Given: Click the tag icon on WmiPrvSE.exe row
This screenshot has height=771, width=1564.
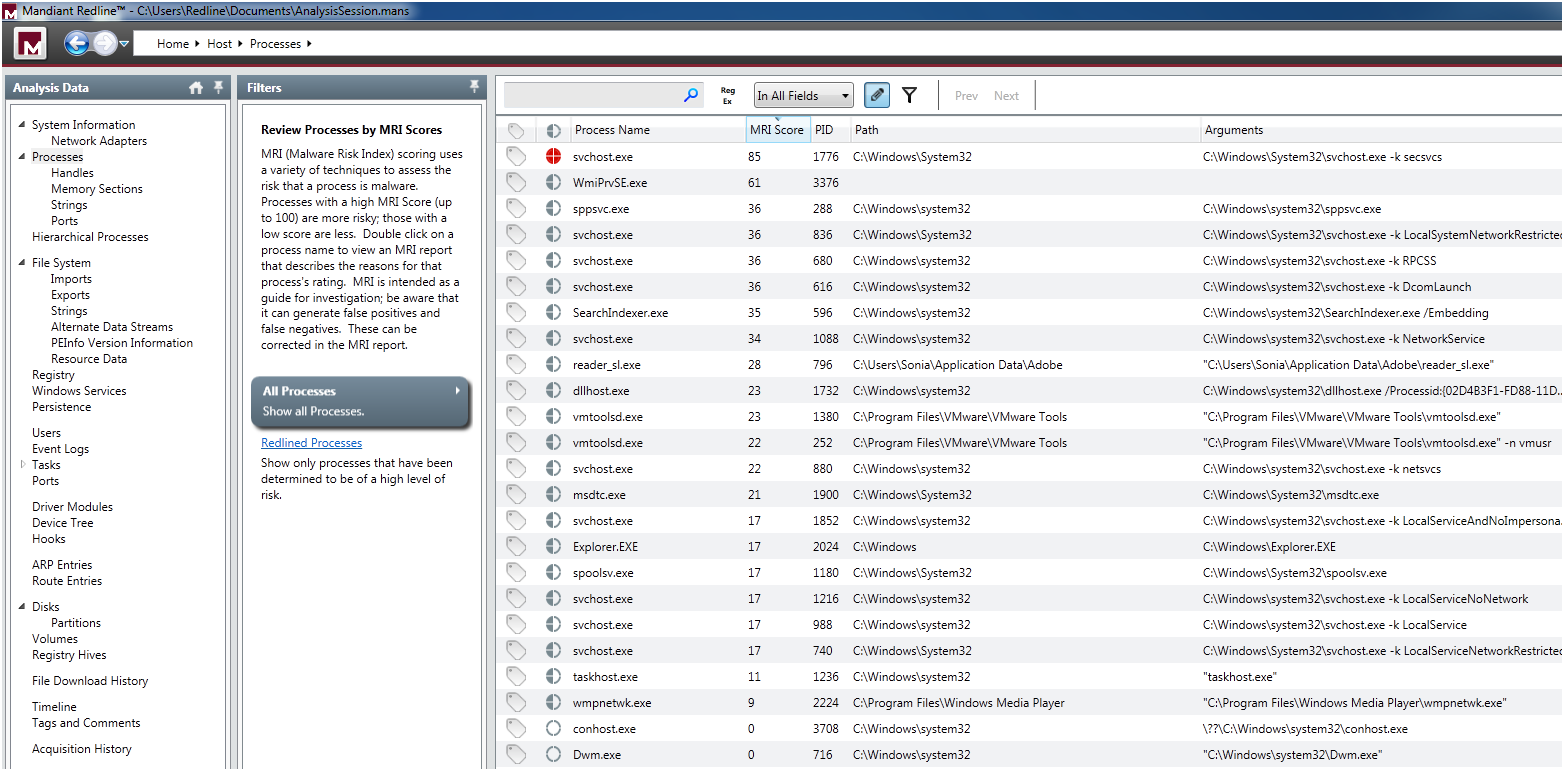Looking at the screenshot, I should pos(515,183).
